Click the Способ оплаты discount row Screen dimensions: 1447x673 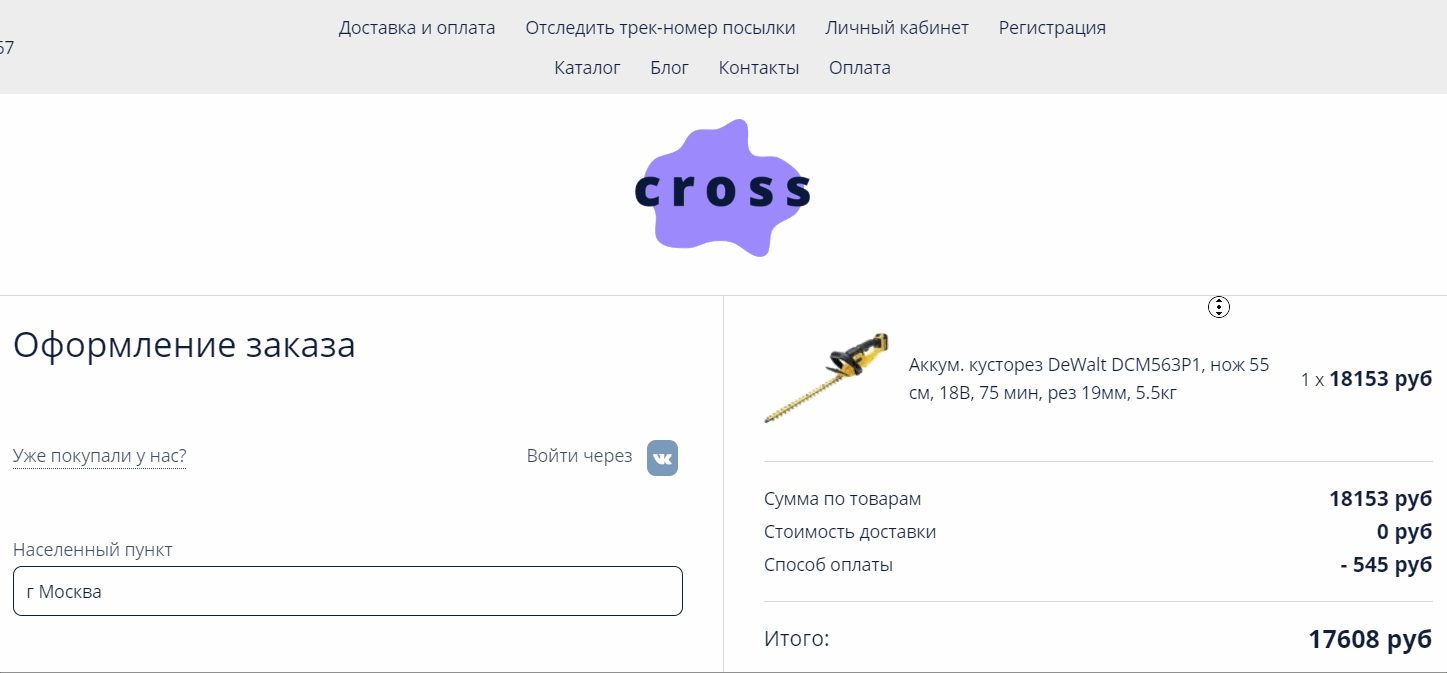point(1098,565)
